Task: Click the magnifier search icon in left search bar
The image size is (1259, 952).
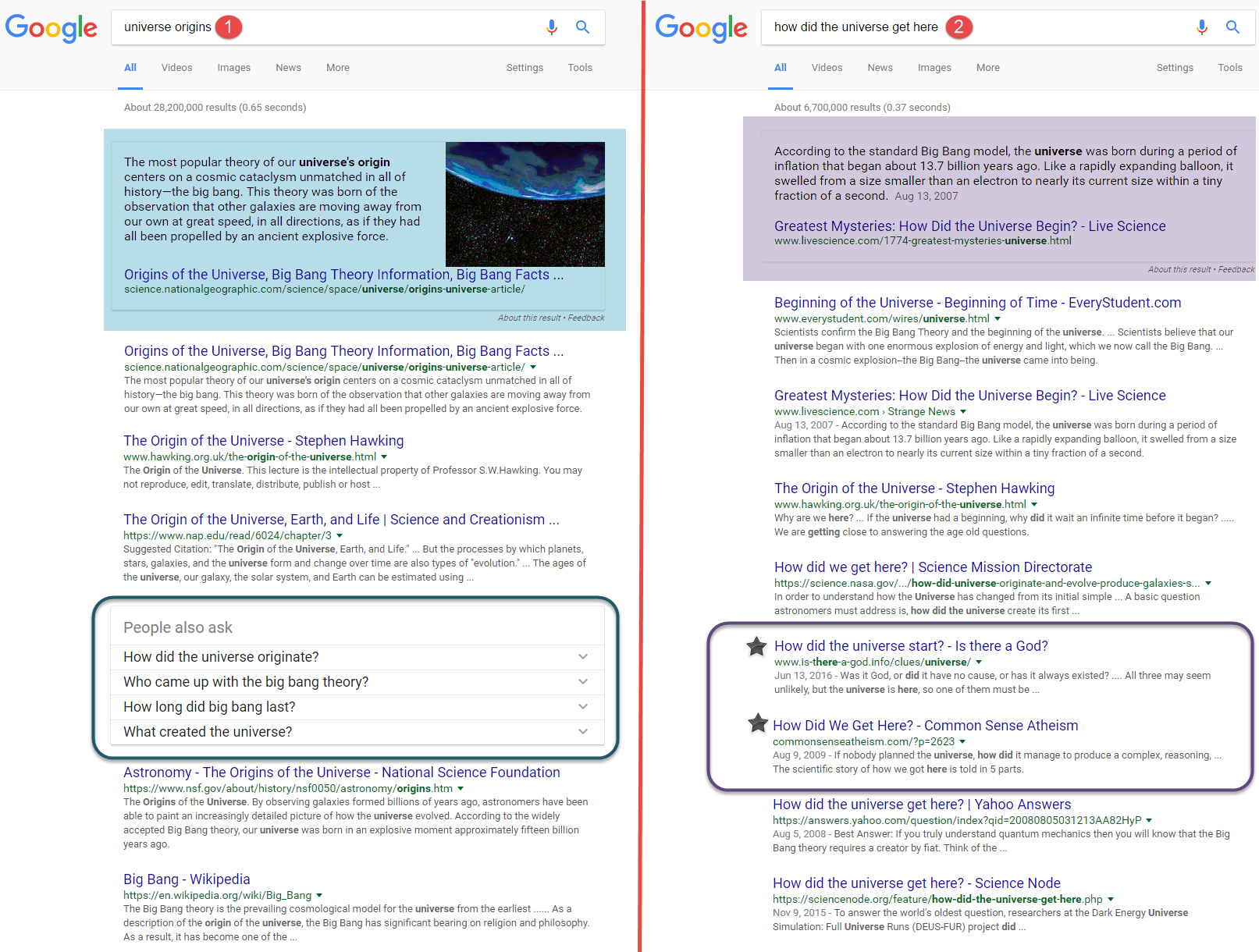Action: (582, 27)
